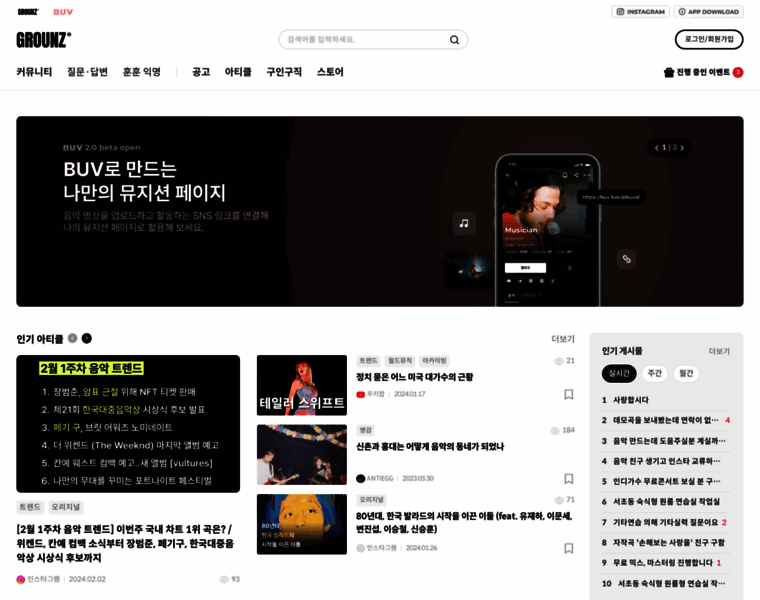Open the 80년대 한국 발라드 thumbnail

tap(302, 524)
